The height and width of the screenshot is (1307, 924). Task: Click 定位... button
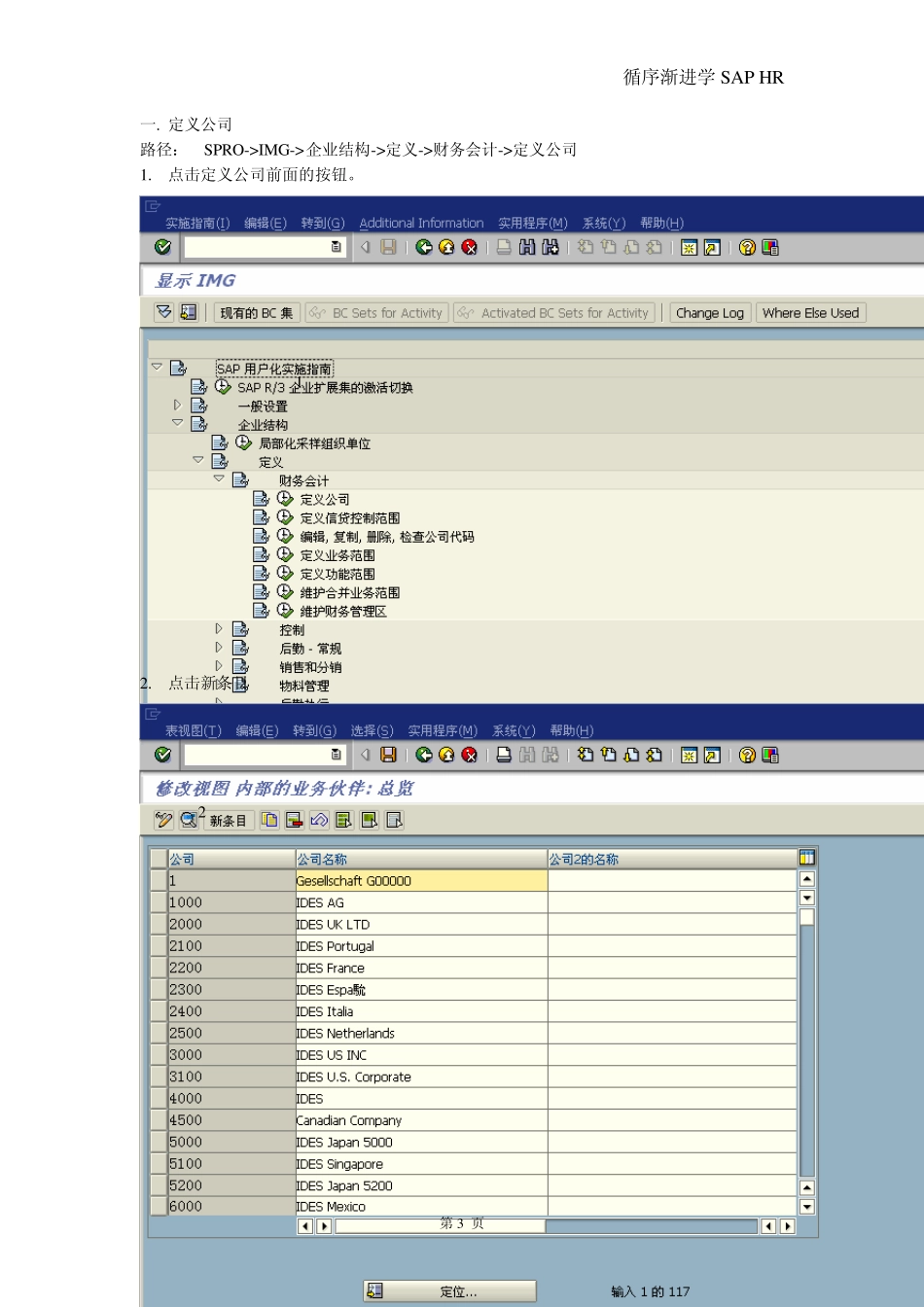[x=449, y=1290]
